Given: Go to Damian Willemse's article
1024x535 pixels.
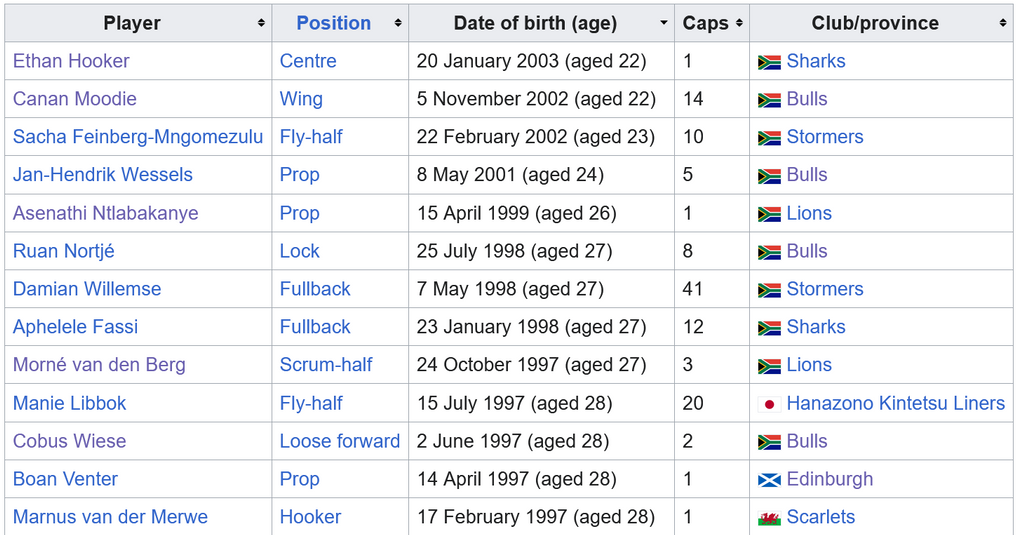Looking at the screenshot, I should coord(87,289).
